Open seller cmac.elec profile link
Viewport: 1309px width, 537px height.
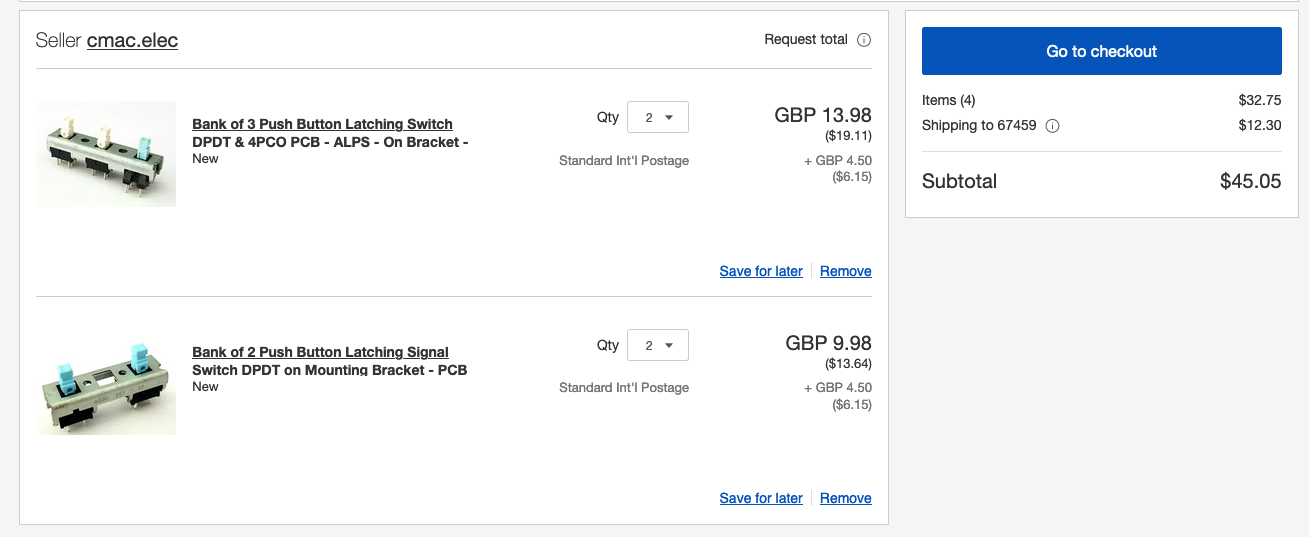tap(132, 41)
